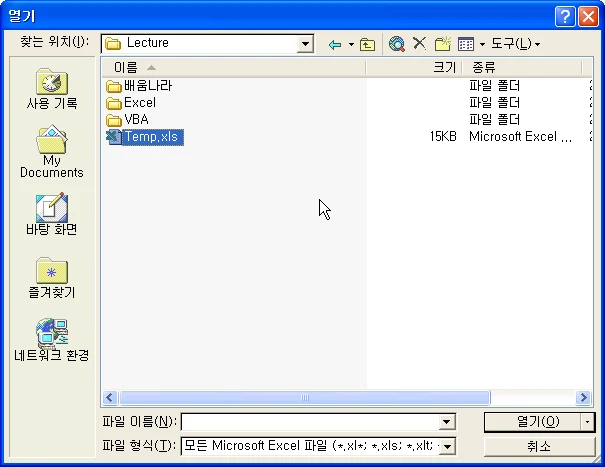This screenshot has height=467, width=605.
Task: Sort by the 종류 column header
Action: (x=522, y=68)
